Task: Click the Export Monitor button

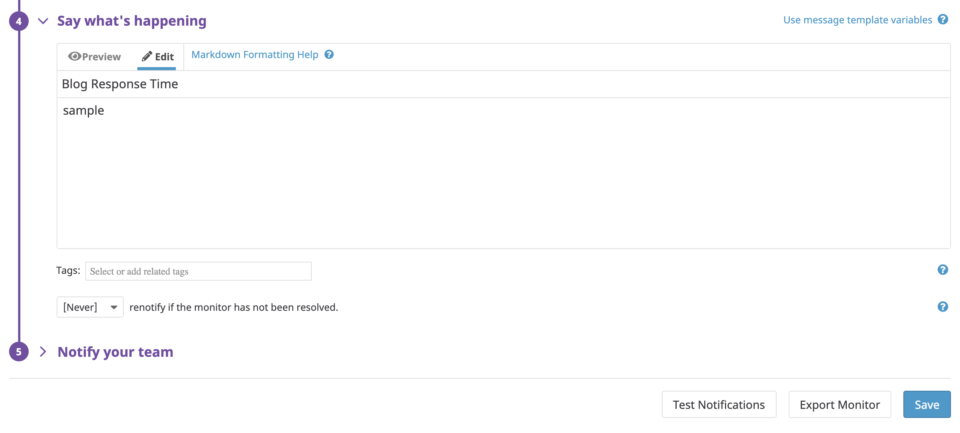Action: coord(839,404)
